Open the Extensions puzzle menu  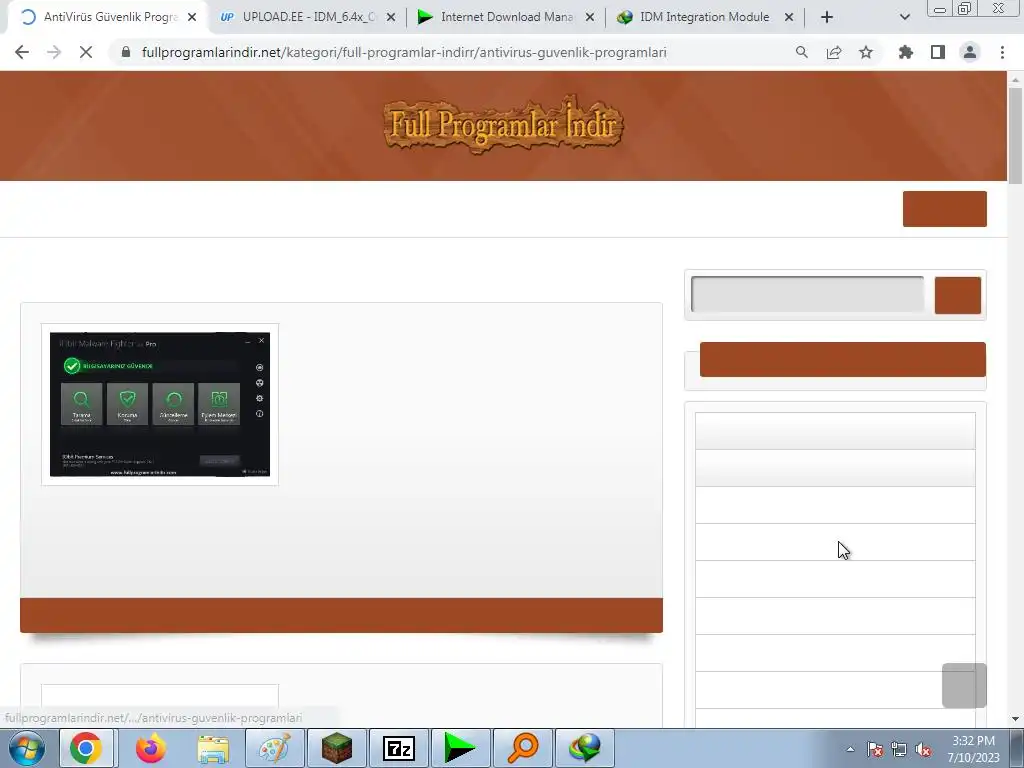coord(905,52)
